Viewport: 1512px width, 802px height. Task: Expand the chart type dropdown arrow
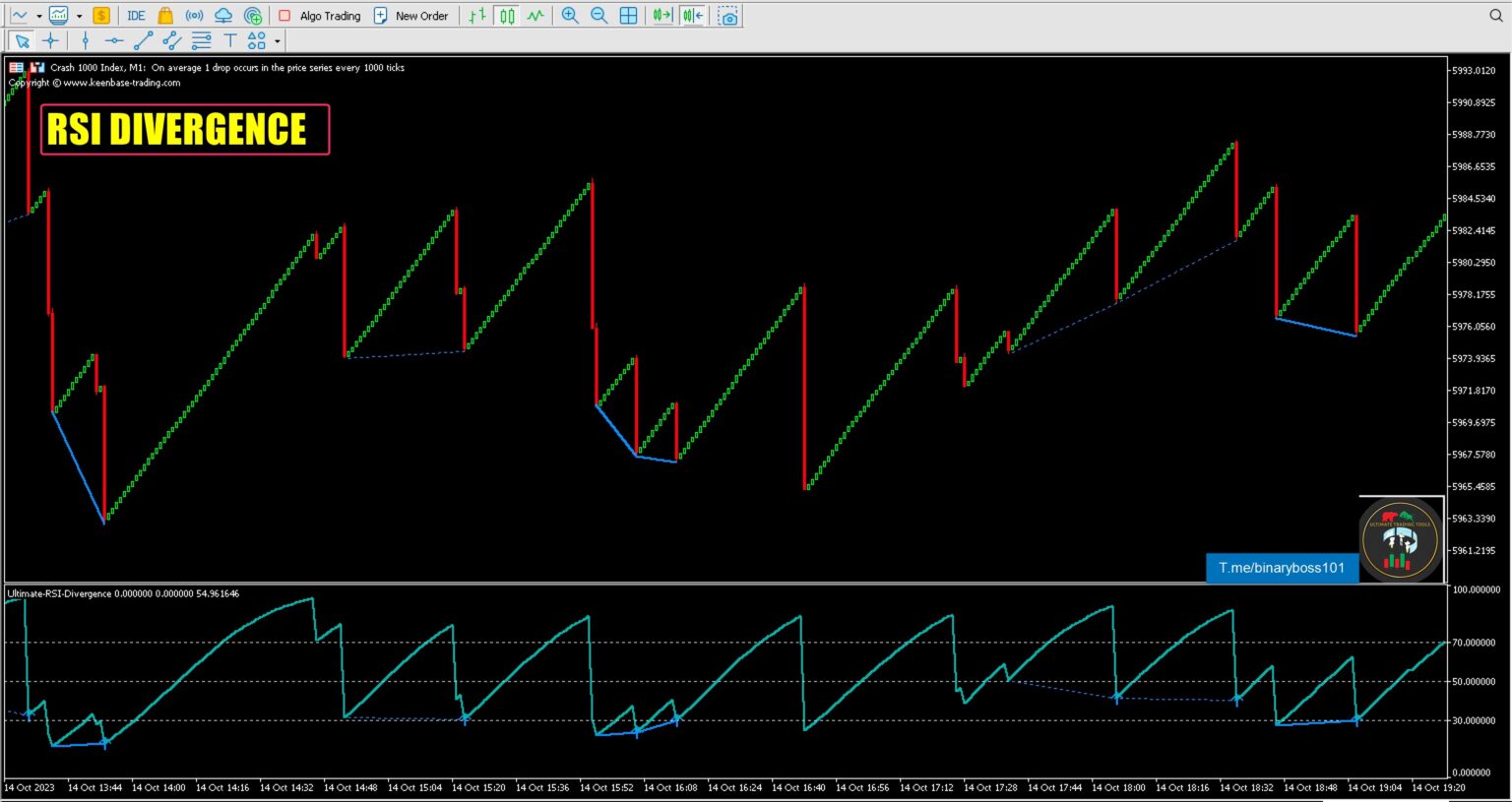coord(38,15)
